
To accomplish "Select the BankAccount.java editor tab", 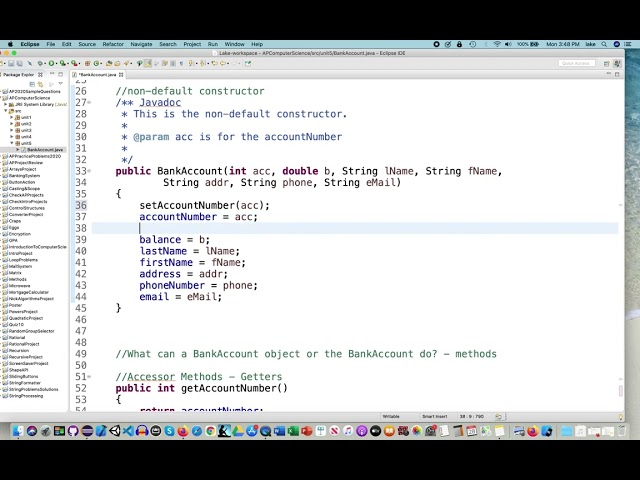I will pos(98,75).
